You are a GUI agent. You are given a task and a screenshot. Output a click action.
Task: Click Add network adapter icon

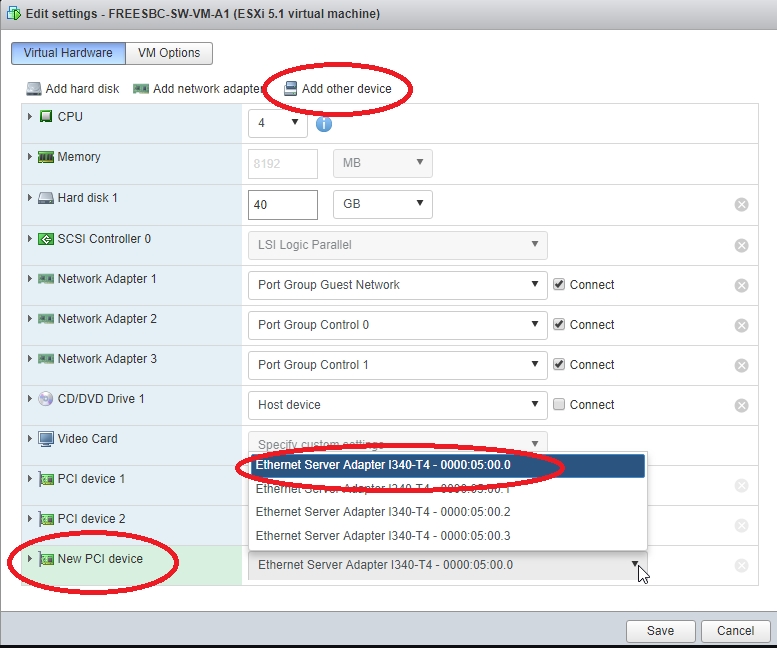pyautogui.click(x=141, y=89)
